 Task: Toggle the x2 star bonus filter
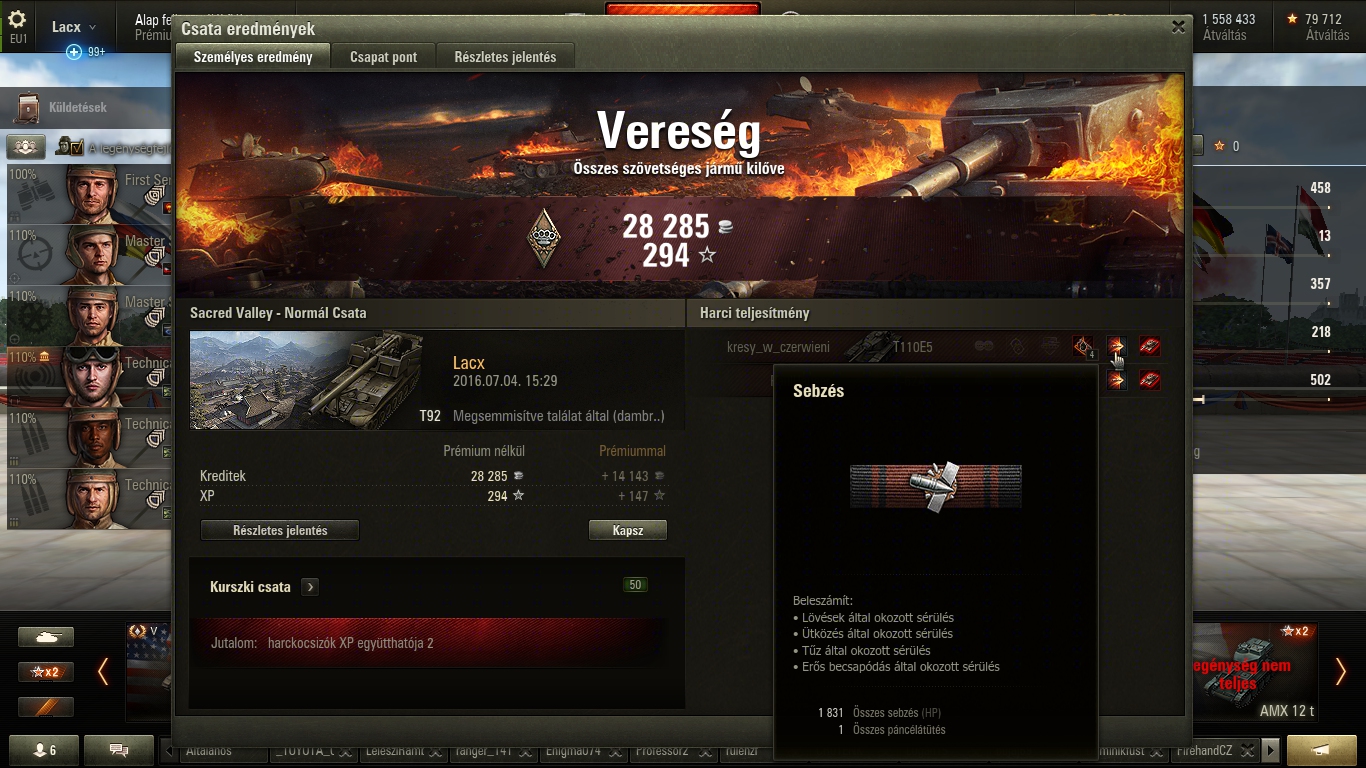[x=46, y=672]
